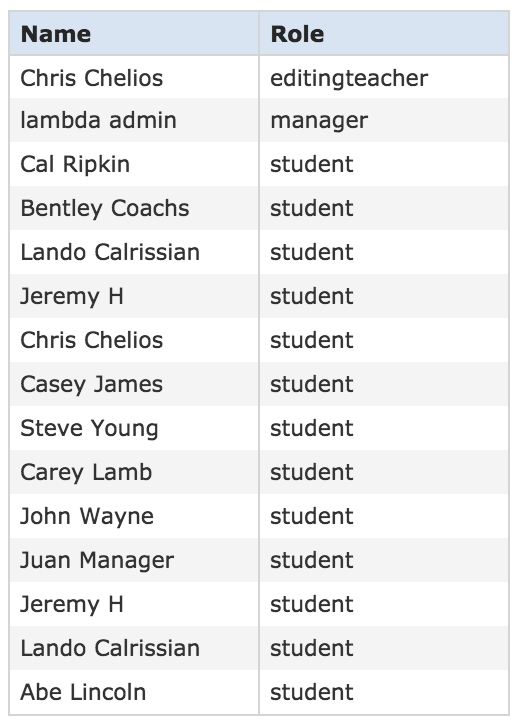Select the student role beside Steve Young
The image size is (524, 728).
pos(311,428)
